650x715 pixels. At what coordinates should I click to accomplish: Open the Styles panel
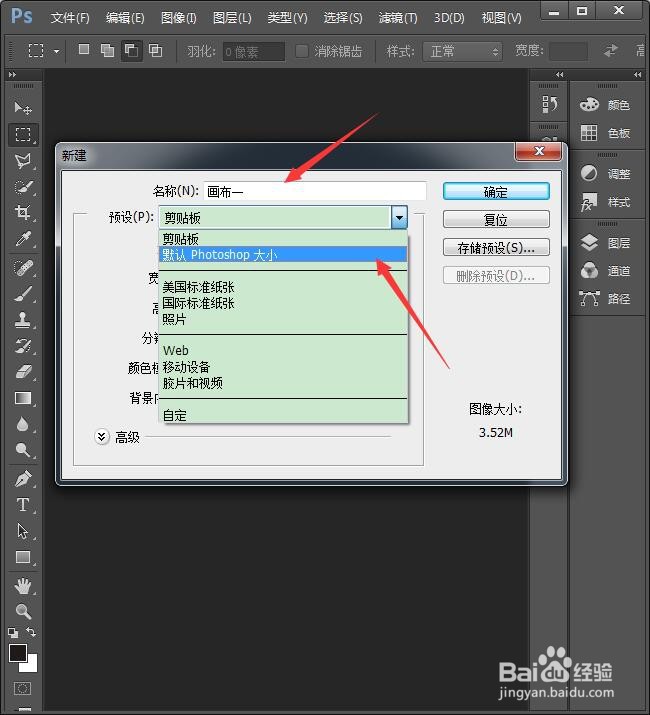click(606, 202)
